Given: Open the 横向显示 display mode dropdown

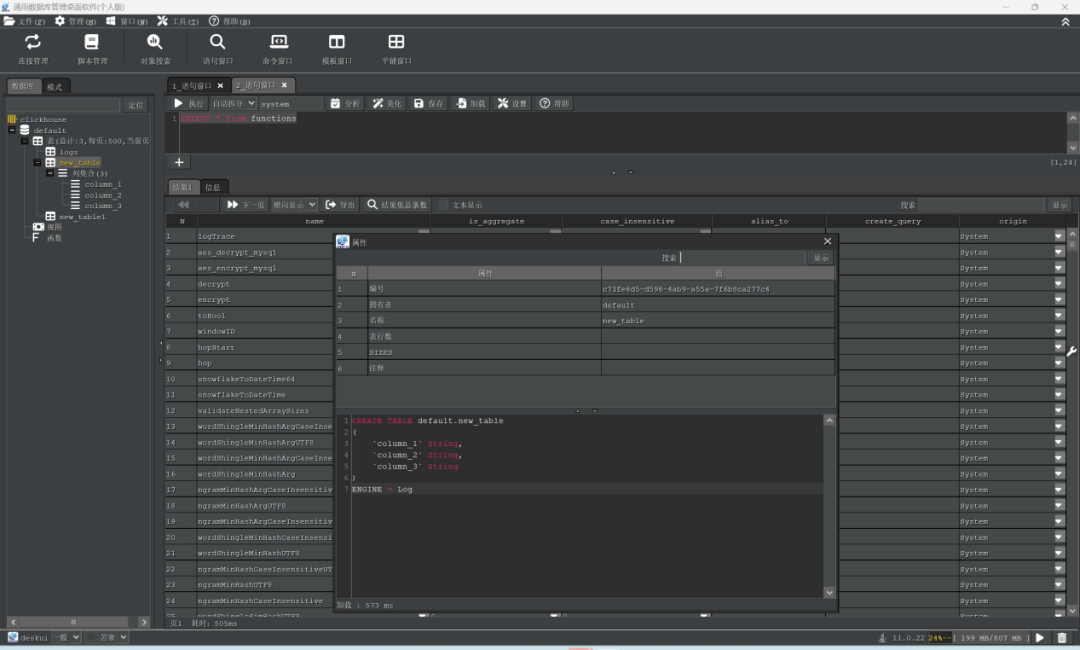Looking at the screenshot, I should pyautogui.click(x=295, y=205).
